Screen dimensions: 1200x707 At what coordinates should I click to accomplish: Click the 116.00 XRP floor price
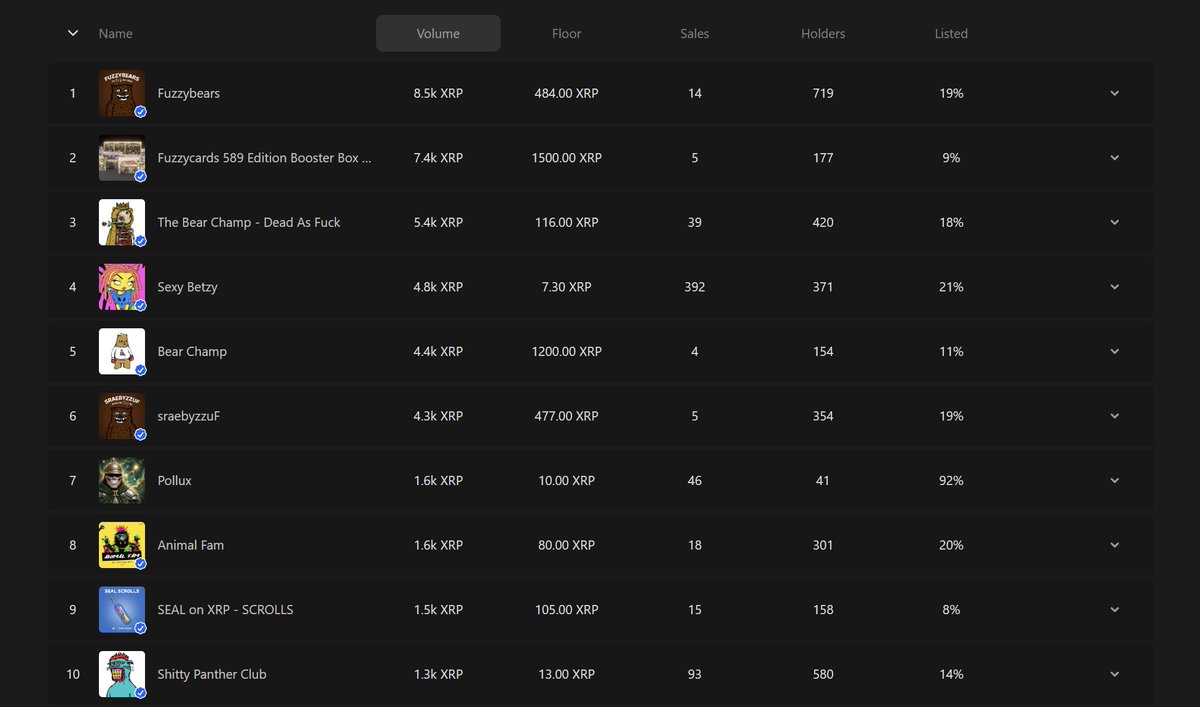(x=566, y=222)
